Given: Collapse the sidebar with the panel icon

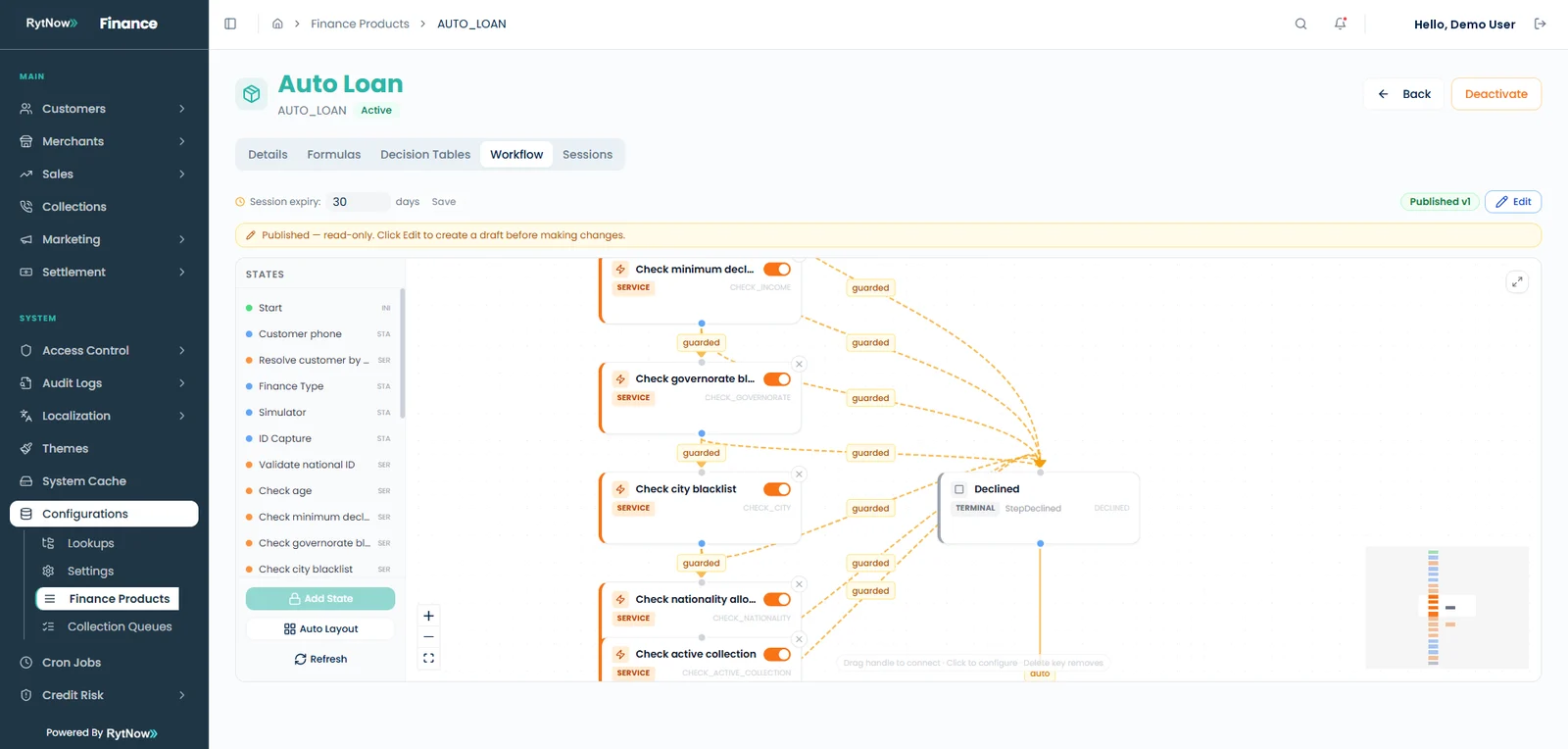Looking at the screenshot, I should [230, 24].
